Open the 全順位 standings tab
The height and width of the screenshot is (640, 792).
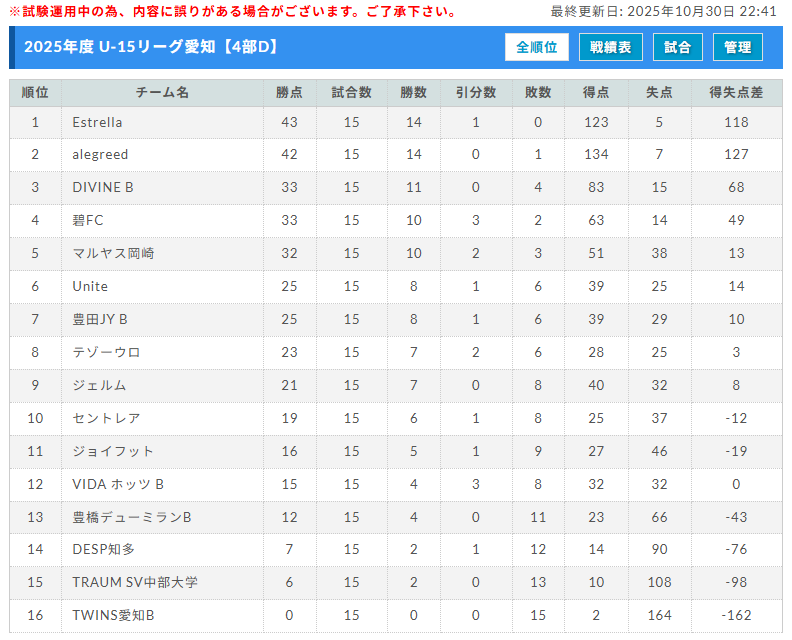pos(537,47)
